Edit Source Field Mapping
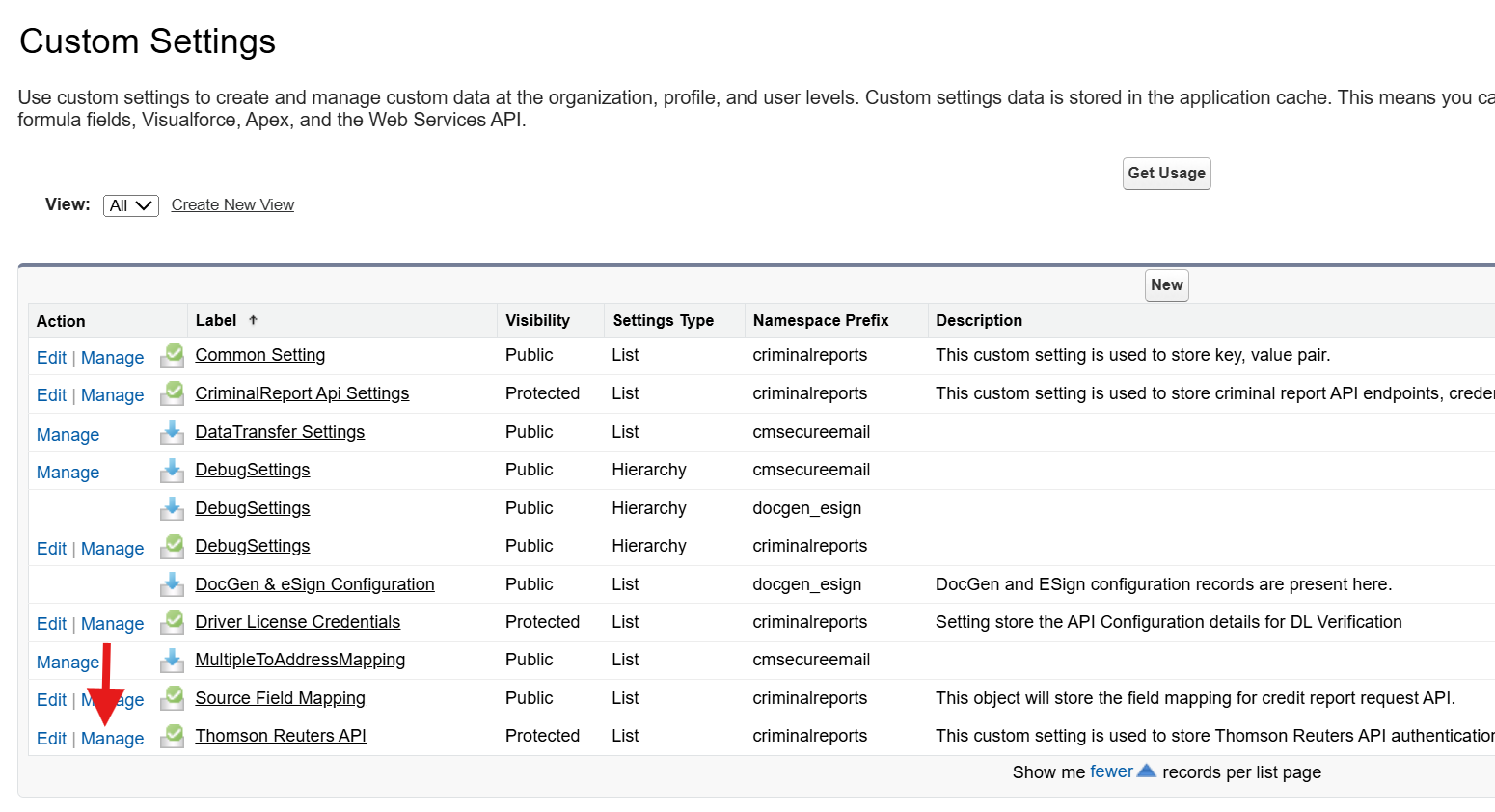 pos(51,700)
